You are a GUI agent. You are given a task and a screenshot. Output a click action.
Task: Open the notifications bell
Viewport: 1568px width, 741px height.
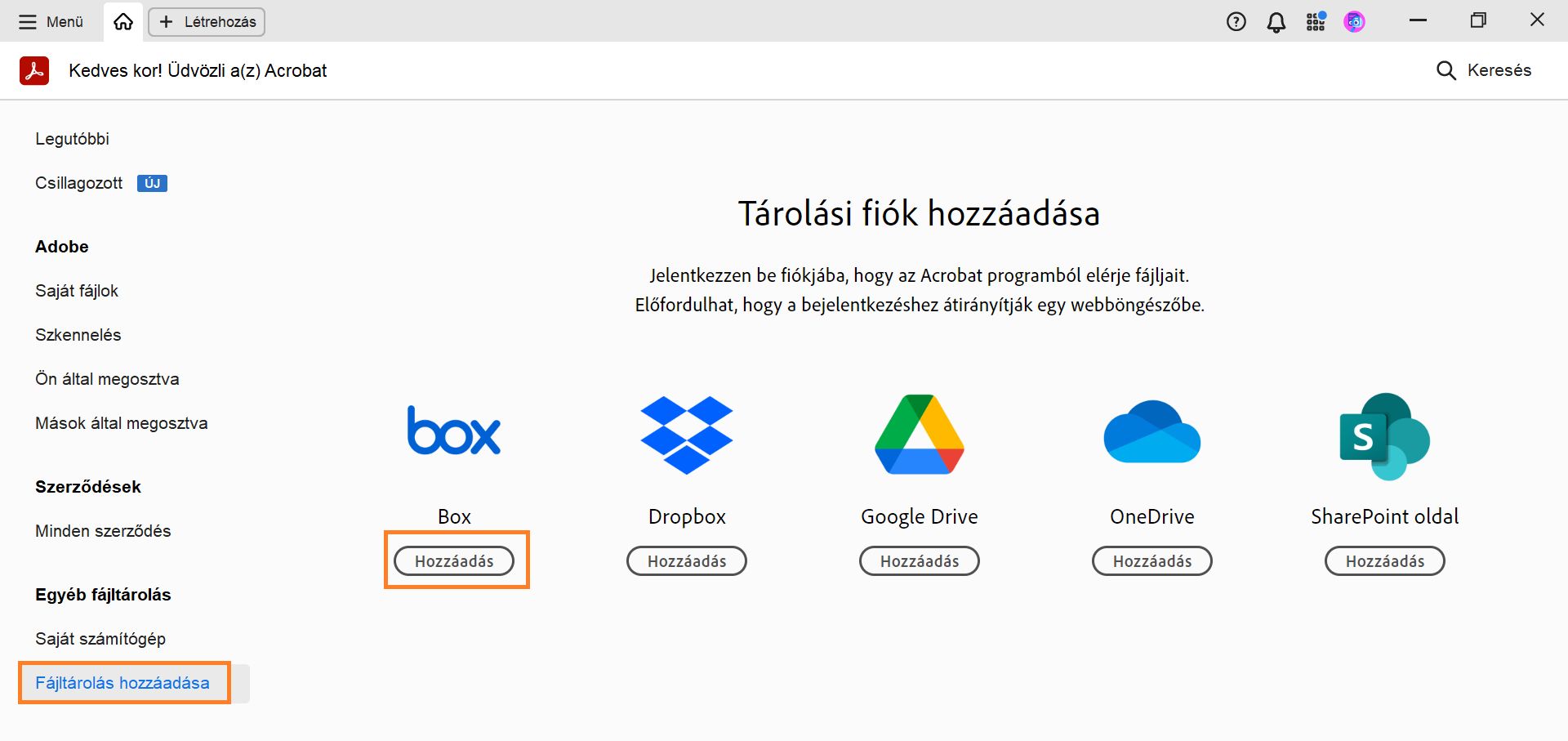(x=1275, y=21)
